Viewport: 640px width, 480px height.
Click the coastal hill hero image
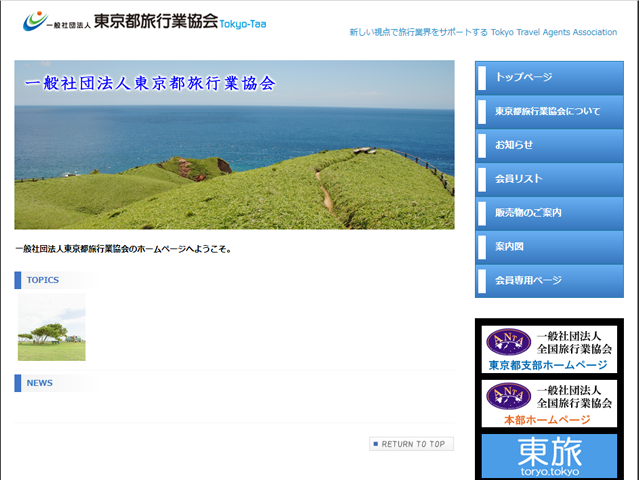234,145
